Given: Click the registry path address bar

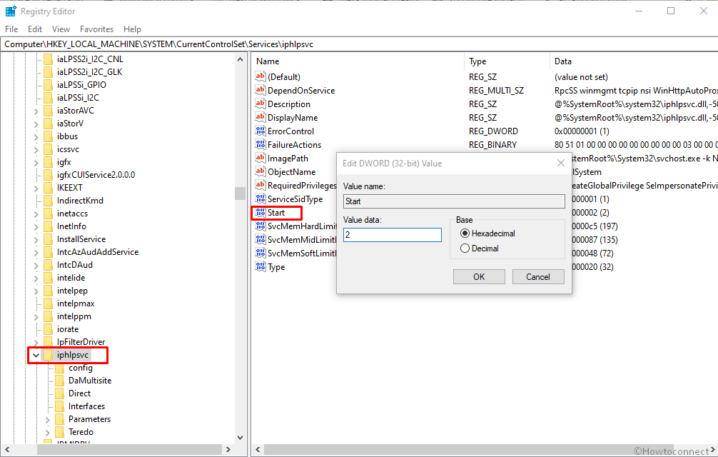Looking at the screenshot, I should (x=359, y=44).
